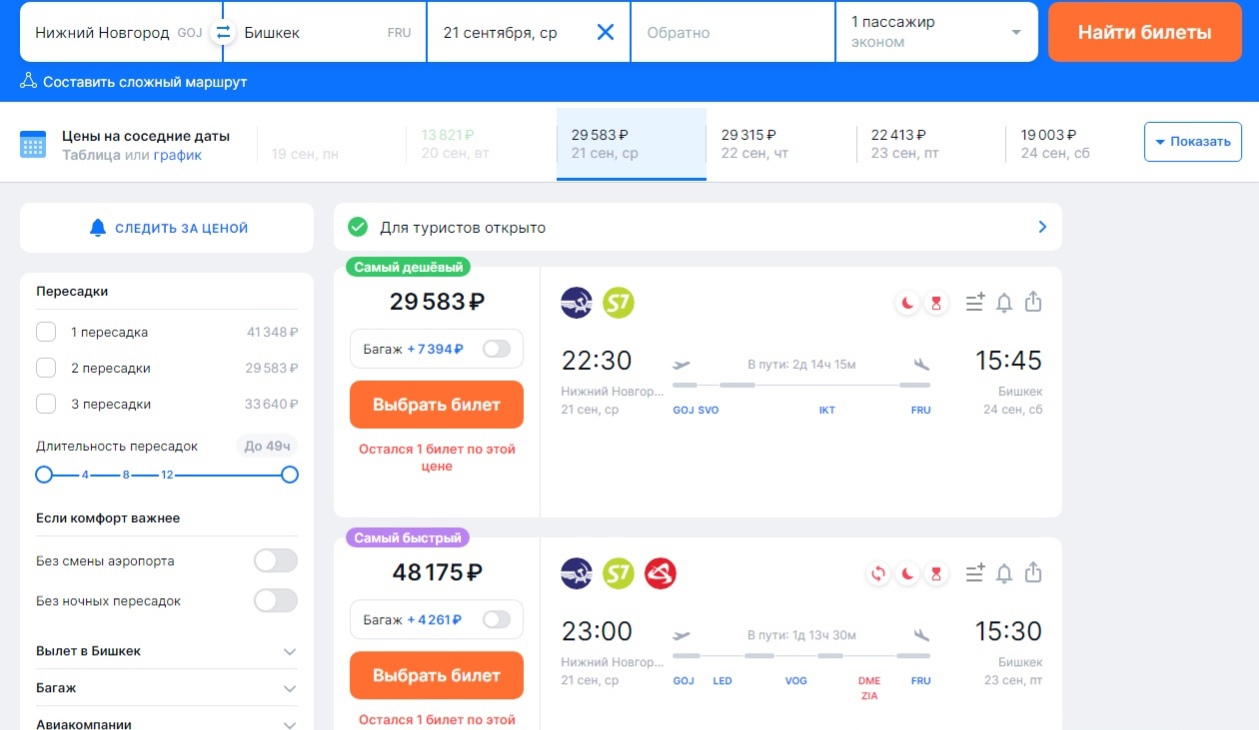
Task: Toggle baggage +7 394 ₽ switch
Action: pyautogui.click(x=496, y=349)
